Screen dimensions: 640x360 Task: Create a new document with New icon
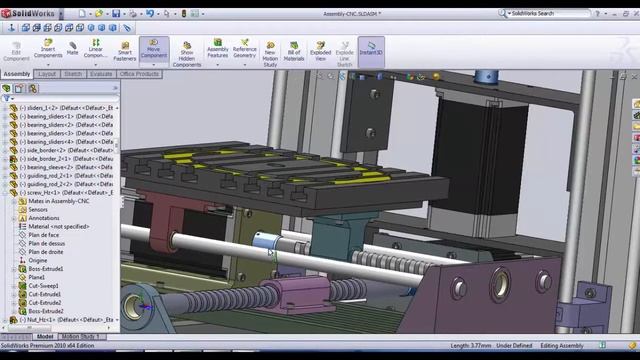[82, 14]
